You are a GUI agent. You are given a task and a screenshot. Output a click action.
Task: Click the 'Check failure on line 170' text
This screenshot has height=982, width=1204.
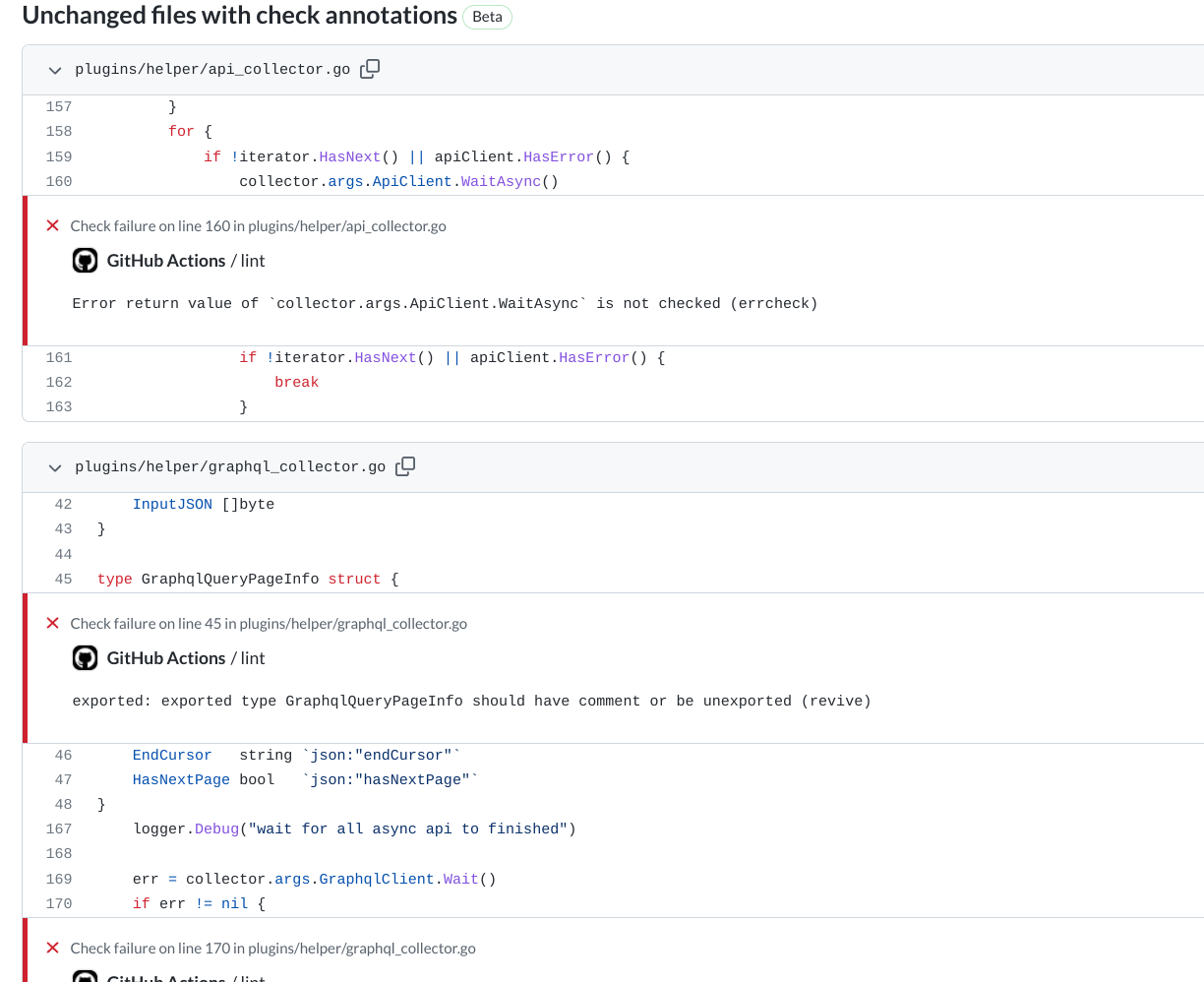pyautogui.click(x=272, y=948)
